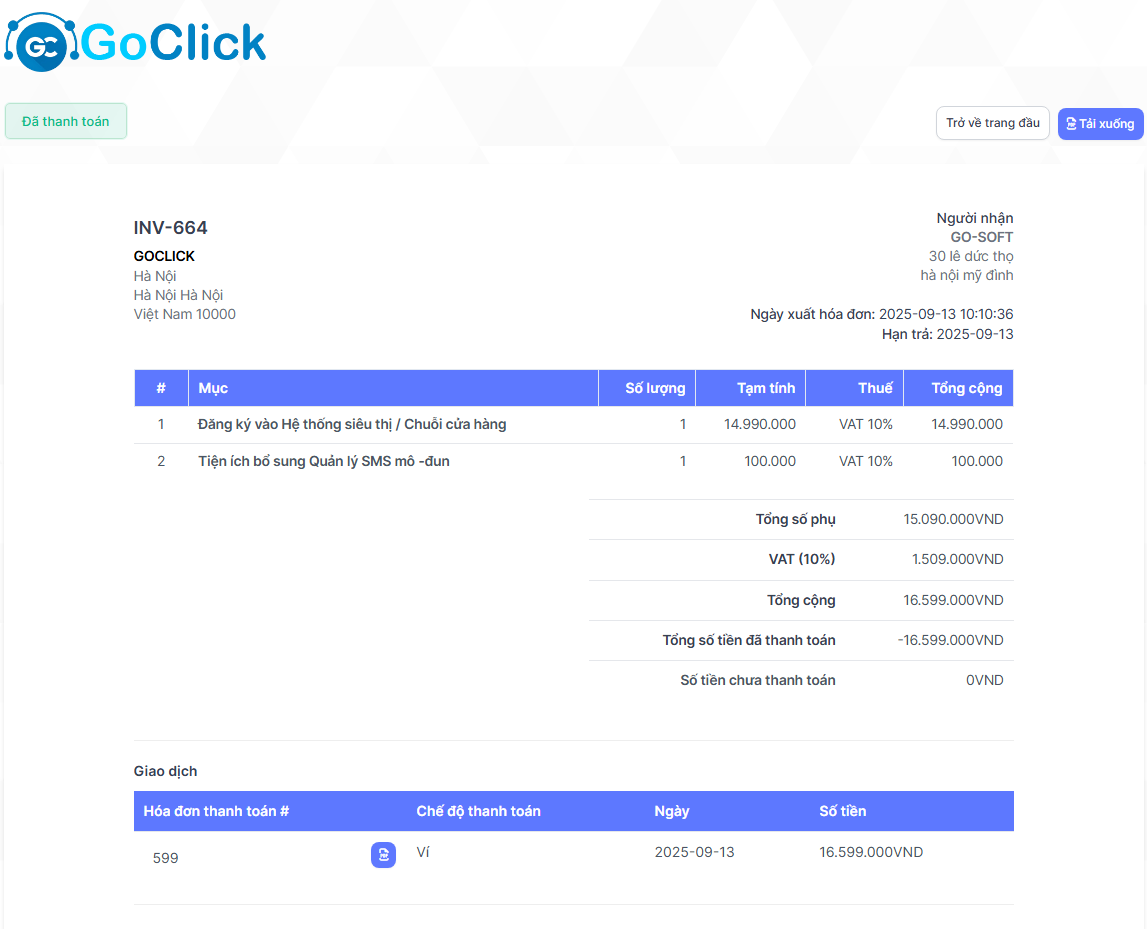Click the Số tiền header in the transactions table
Image resolution: width=1147 pixels, height=929 pixels.
(842, 811)
